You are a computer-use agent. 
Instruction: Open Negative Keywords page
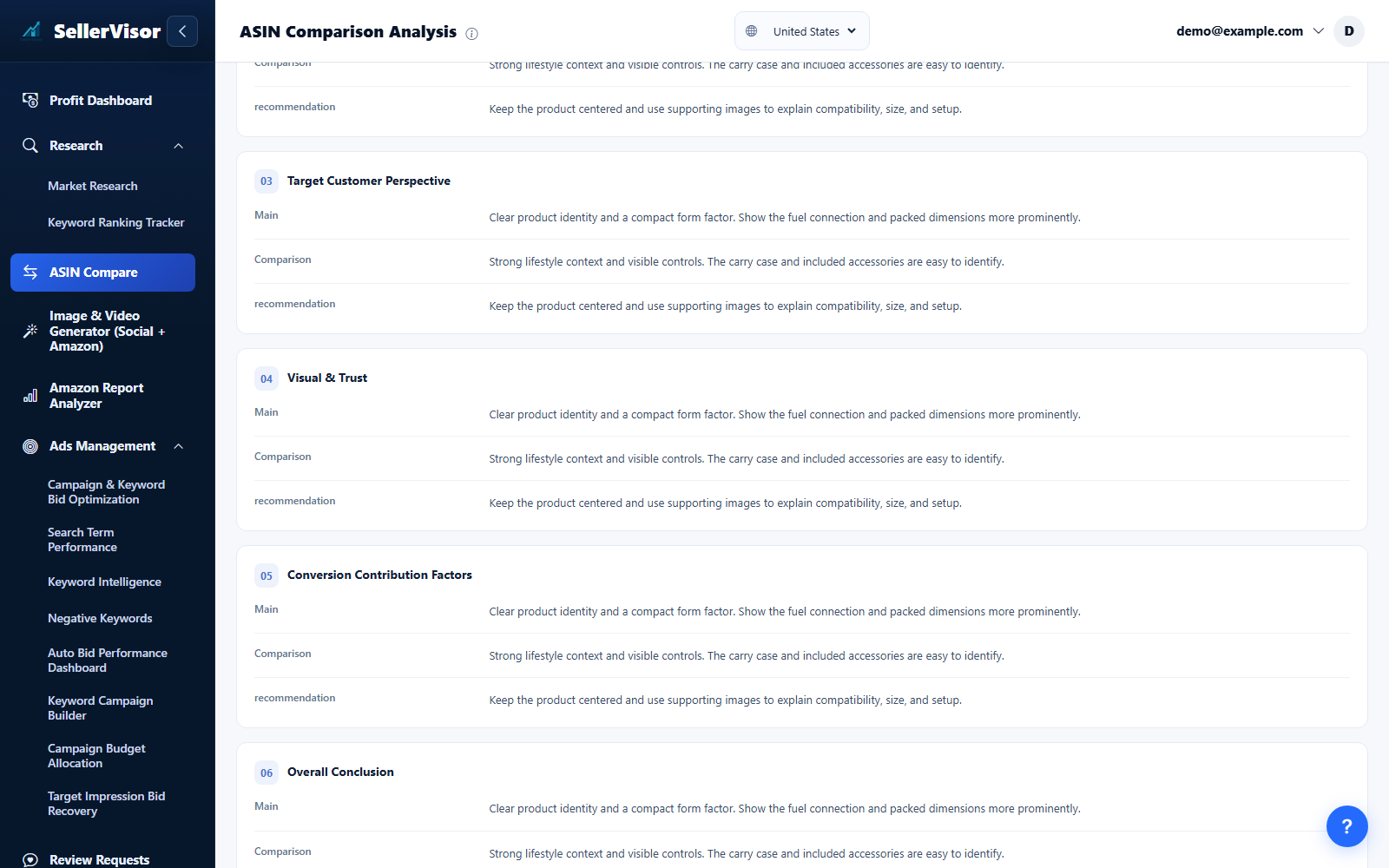(100, 618)
